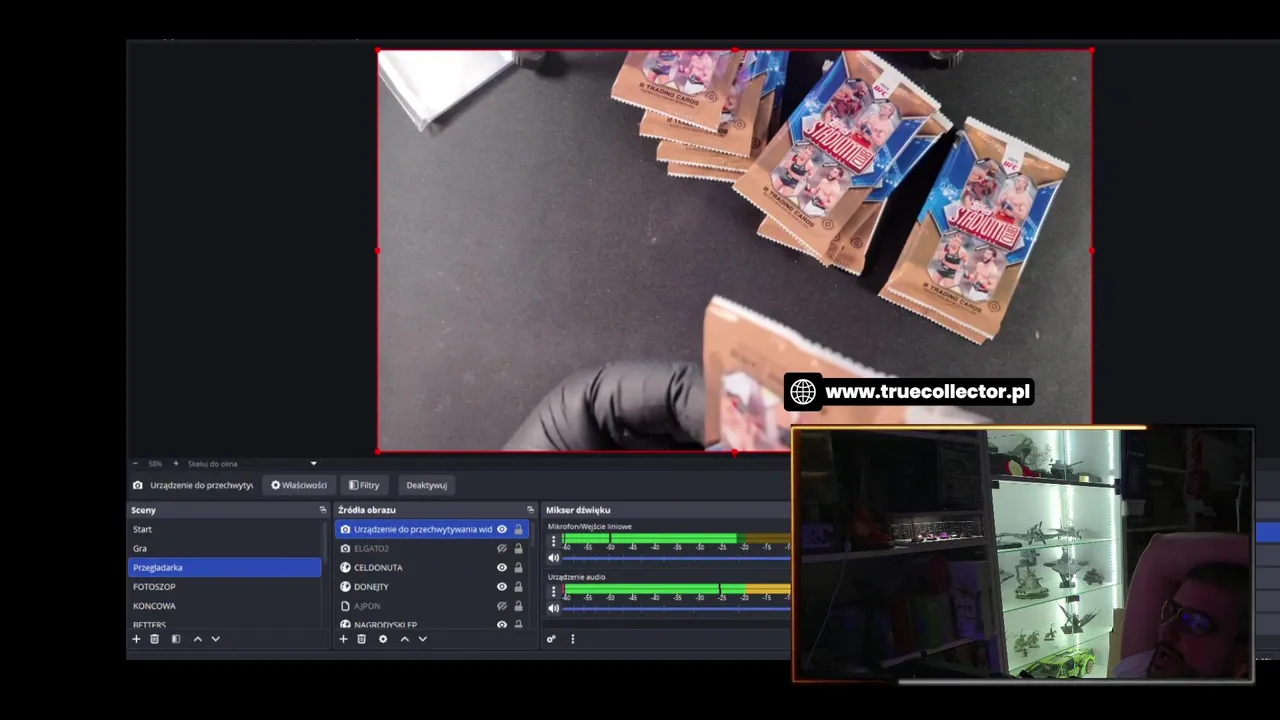
Task: Click the www.truecollector.pl link banner
Action: (908, 392)
